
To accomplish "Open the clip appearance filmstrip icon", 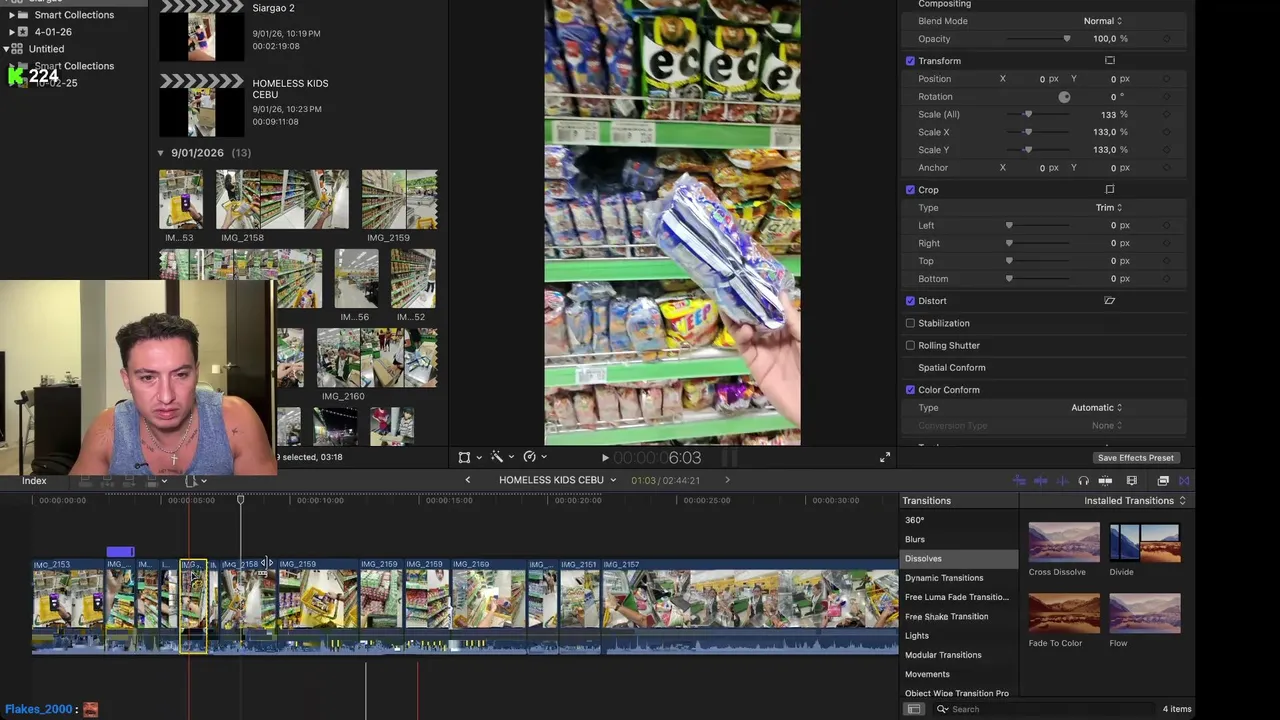I will tap(1132, 481).
